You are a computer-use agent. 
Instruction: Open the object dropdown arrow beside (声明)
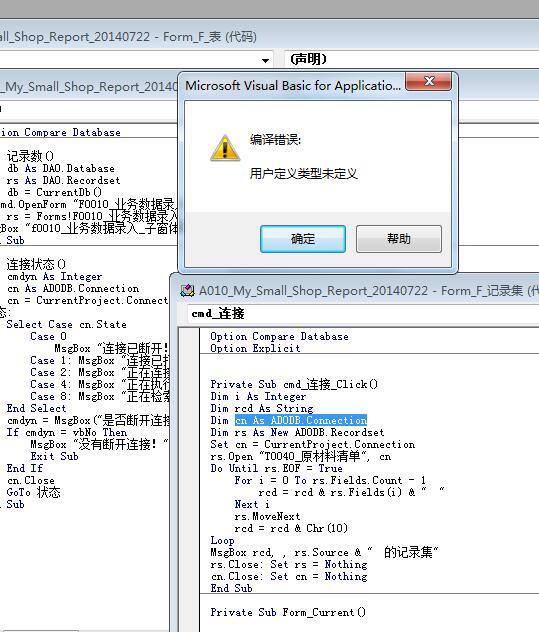pos(265,60)
